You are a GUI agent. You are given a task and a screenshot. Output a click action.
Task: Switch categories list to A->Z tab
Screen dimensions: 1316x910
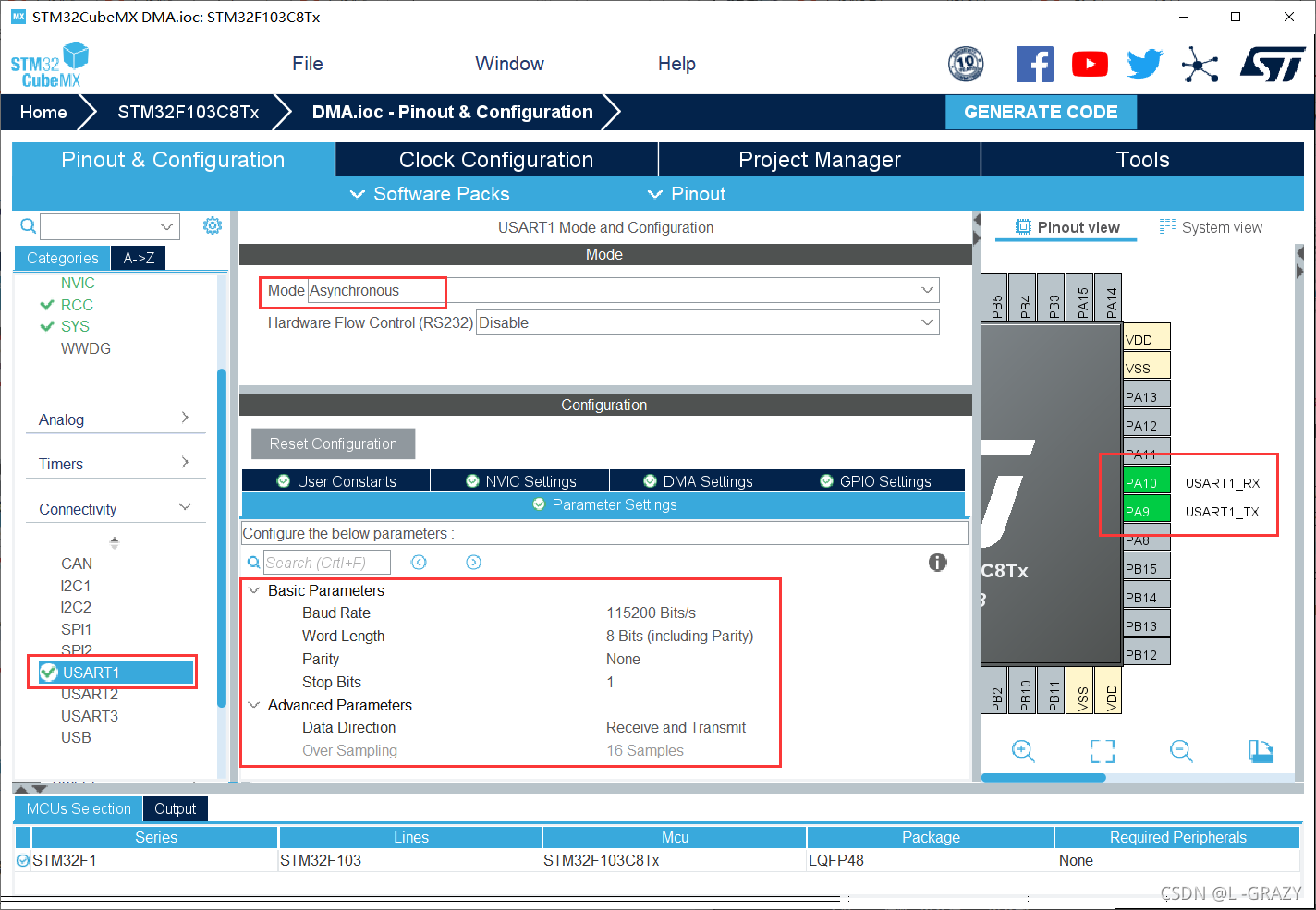139,258
